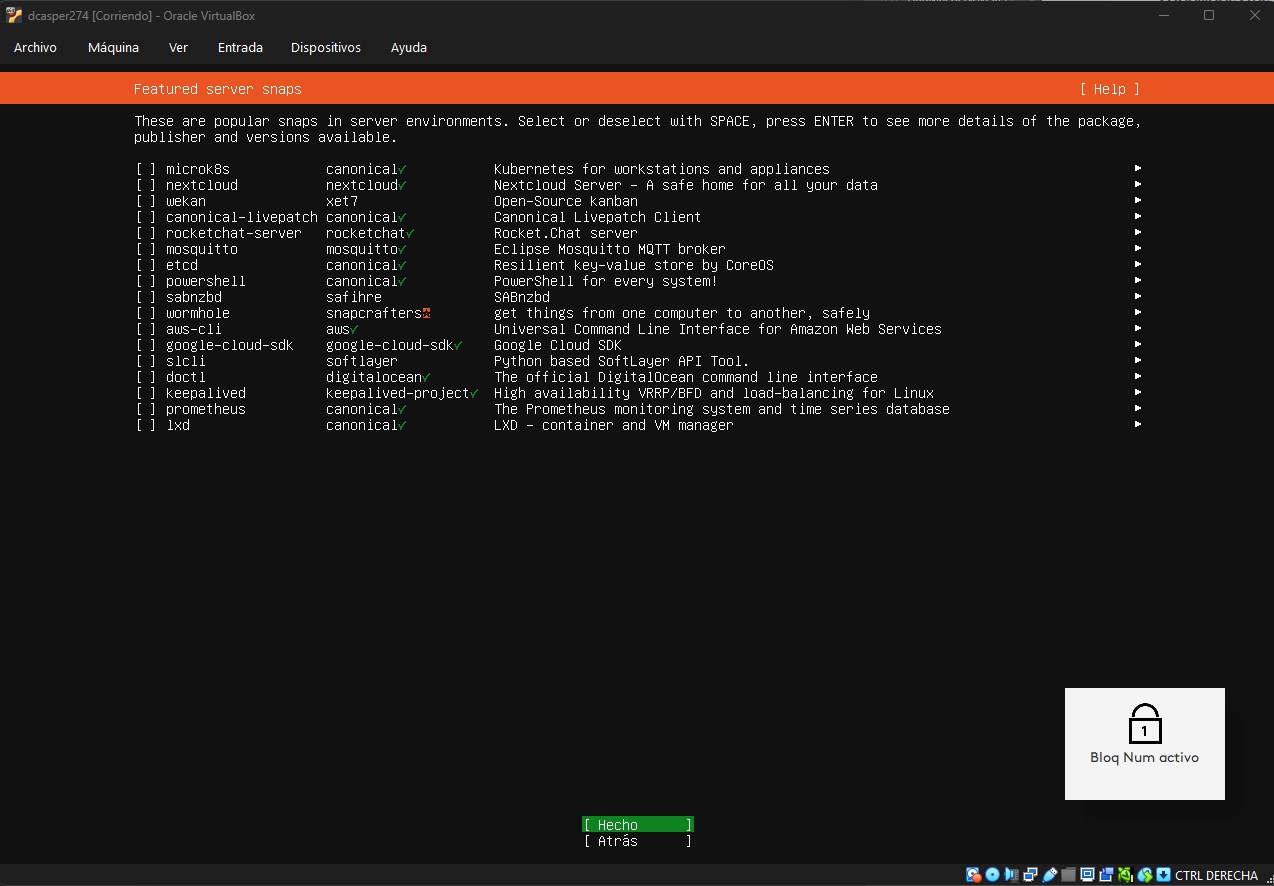Expand details arrow for the lxd row
The height and width of the screenshot is (886, 1274).
click(1138, 425)
